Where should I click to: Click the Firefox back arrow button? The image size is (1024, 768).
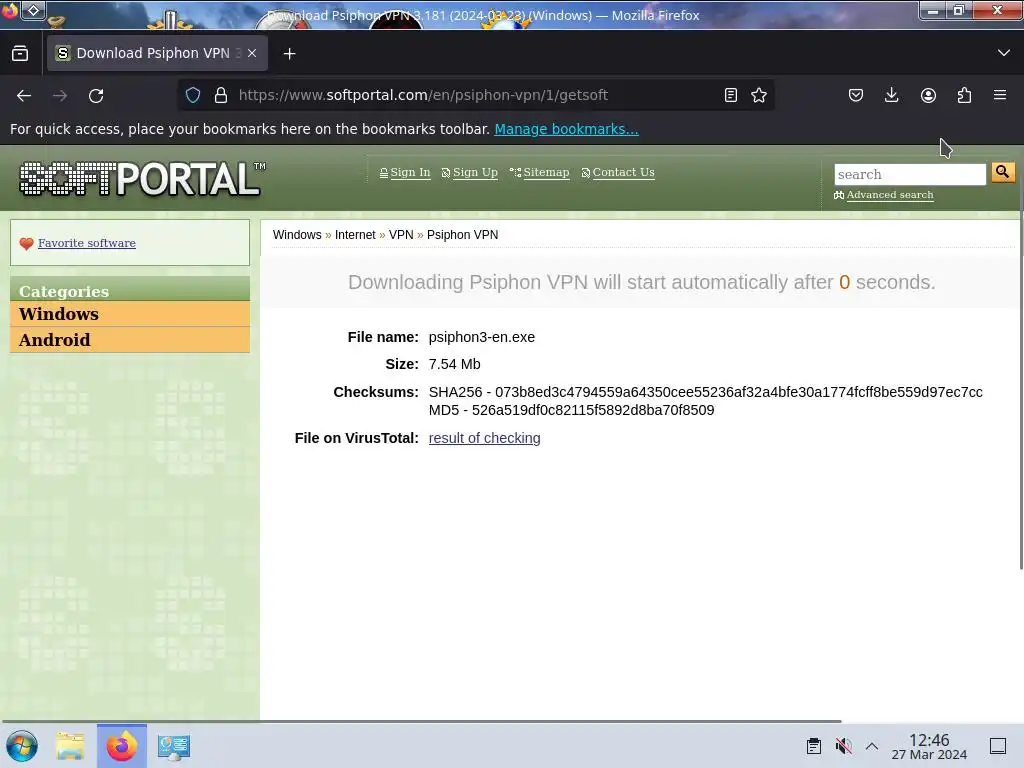tap(24, 95)
